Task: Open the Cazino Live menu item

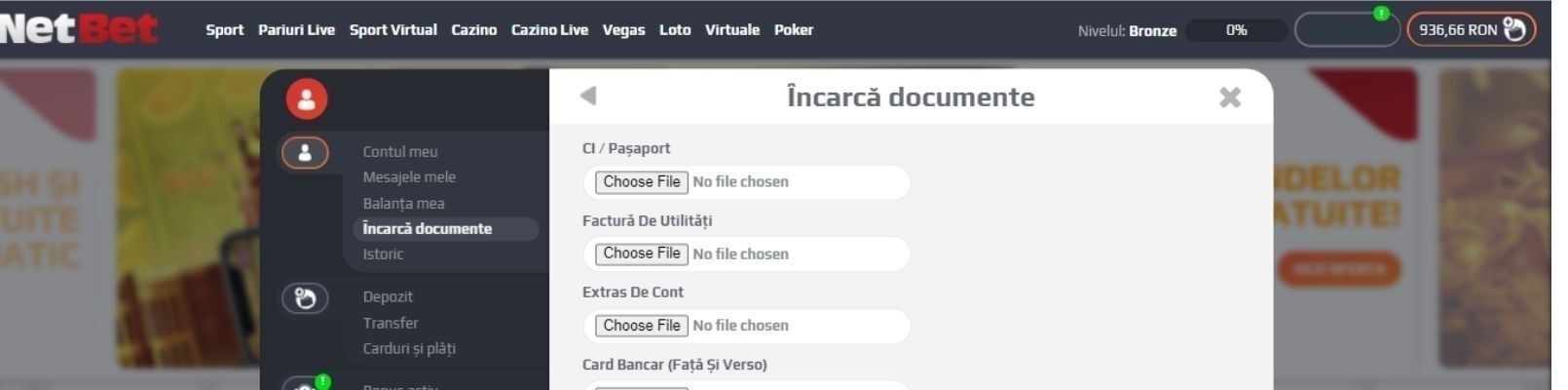Action: click(x=549, y=30)
